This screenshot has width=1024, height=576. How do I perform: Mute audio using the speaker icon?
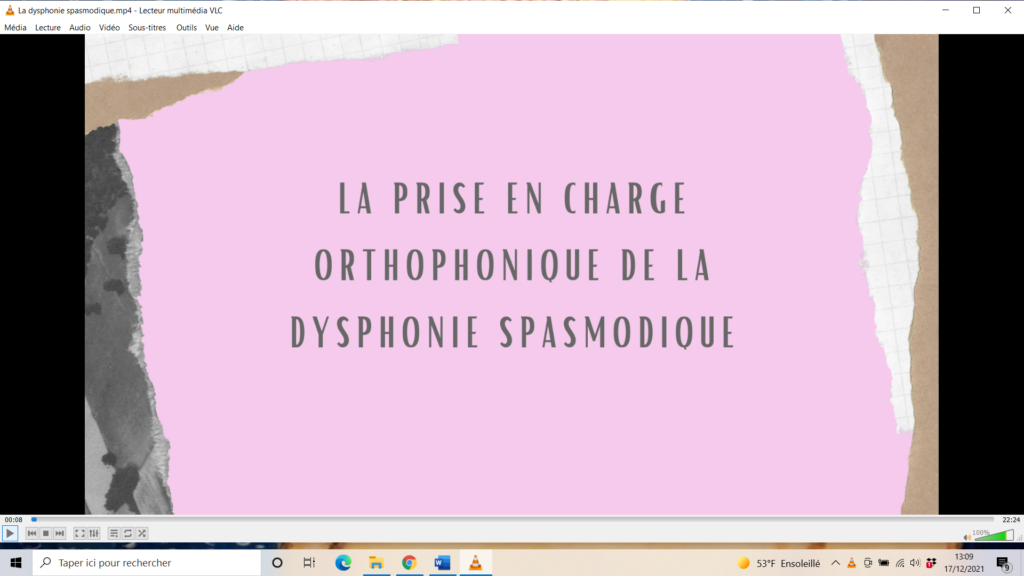tap(967, 536)
